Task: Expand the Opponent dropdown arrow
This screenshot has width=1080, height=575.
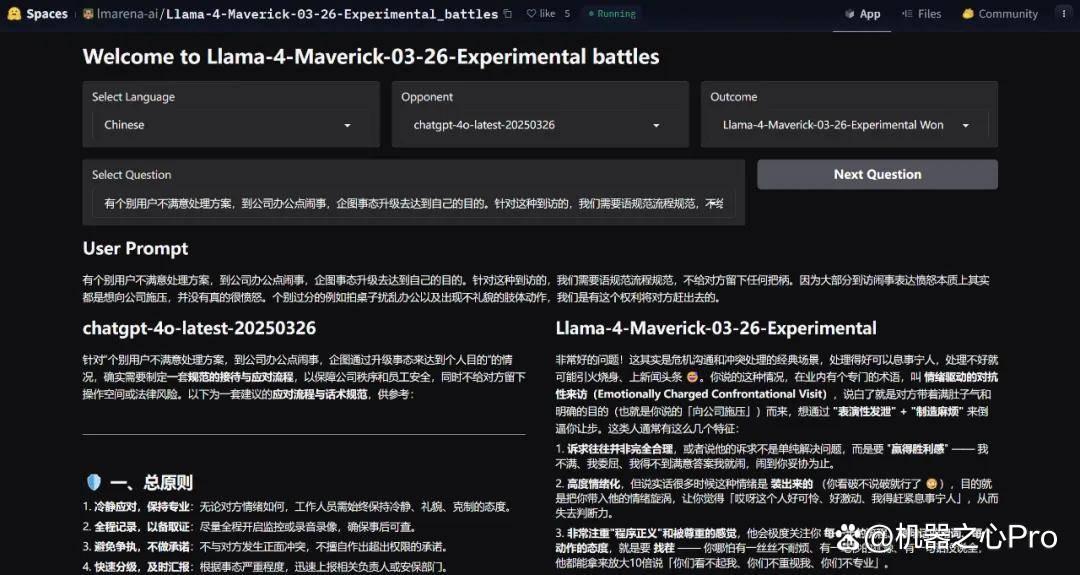Action: pyautogui.click(x=656, y=125)
